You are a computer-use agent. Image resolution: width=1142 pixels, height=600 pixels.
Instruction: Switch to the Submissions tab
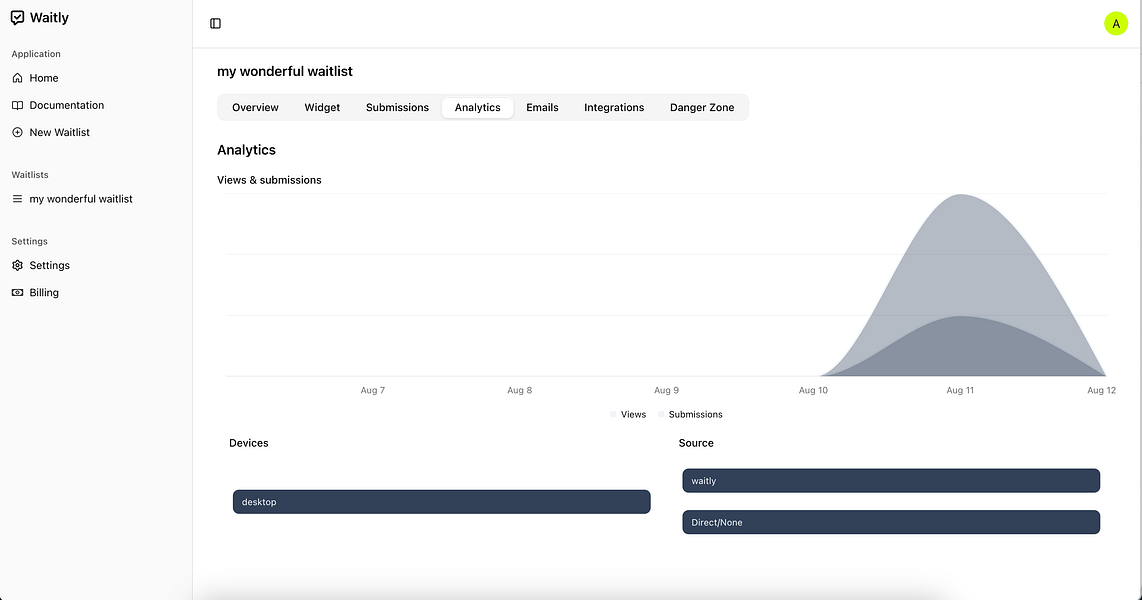(x=397, y=108)
